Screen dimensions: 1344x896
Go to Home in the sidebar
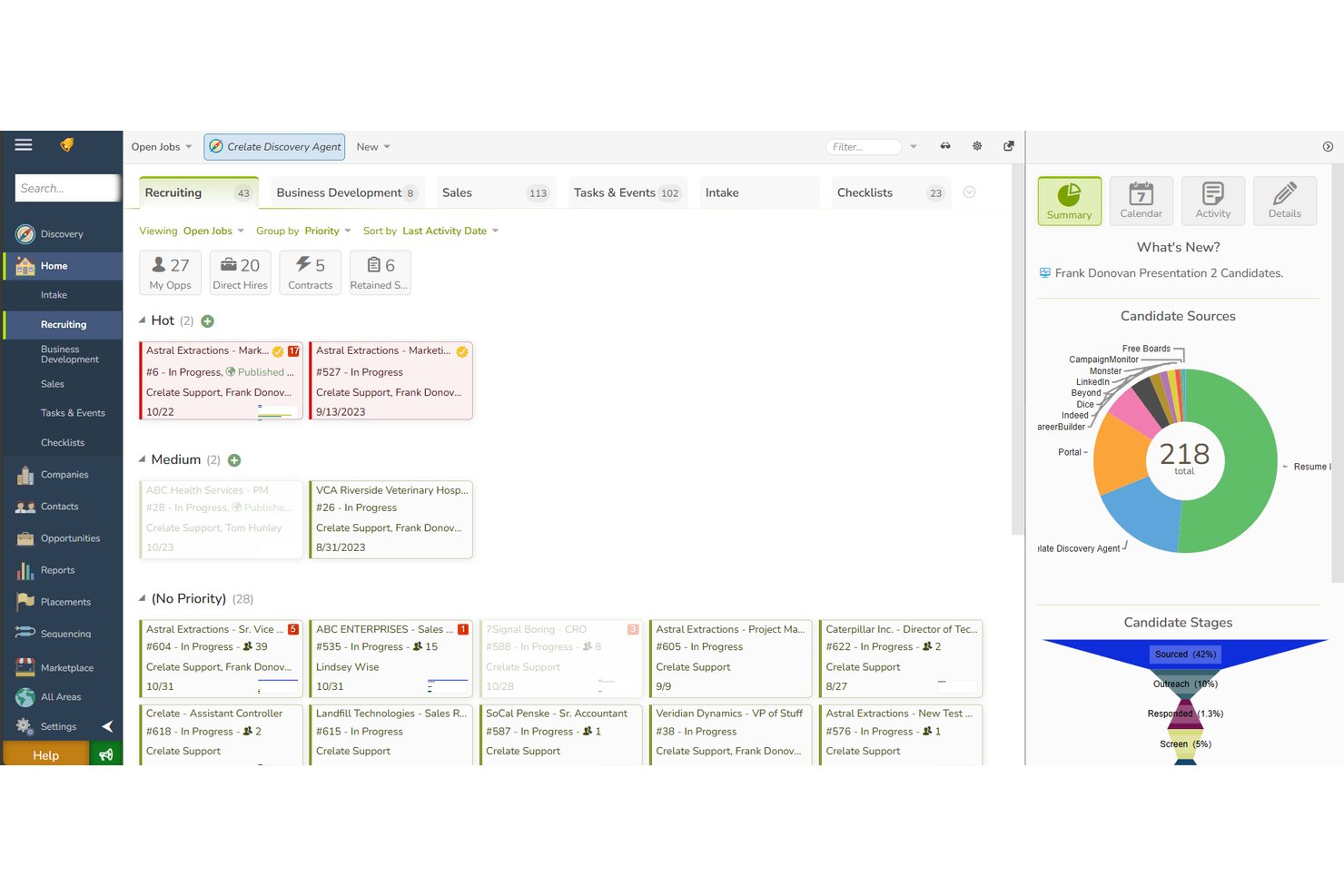pyautogui.click(x=62, y=266)
